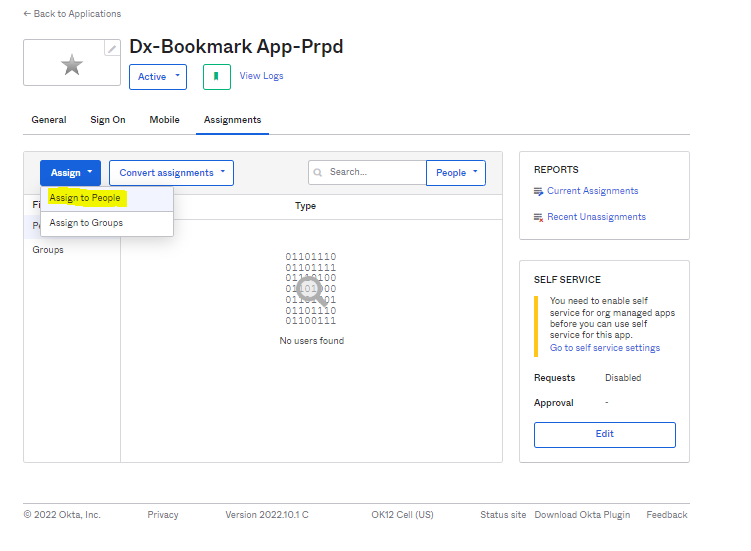Screen dimensions: 751x551
Task: Go back to Applications
Action: coord(72,14)
